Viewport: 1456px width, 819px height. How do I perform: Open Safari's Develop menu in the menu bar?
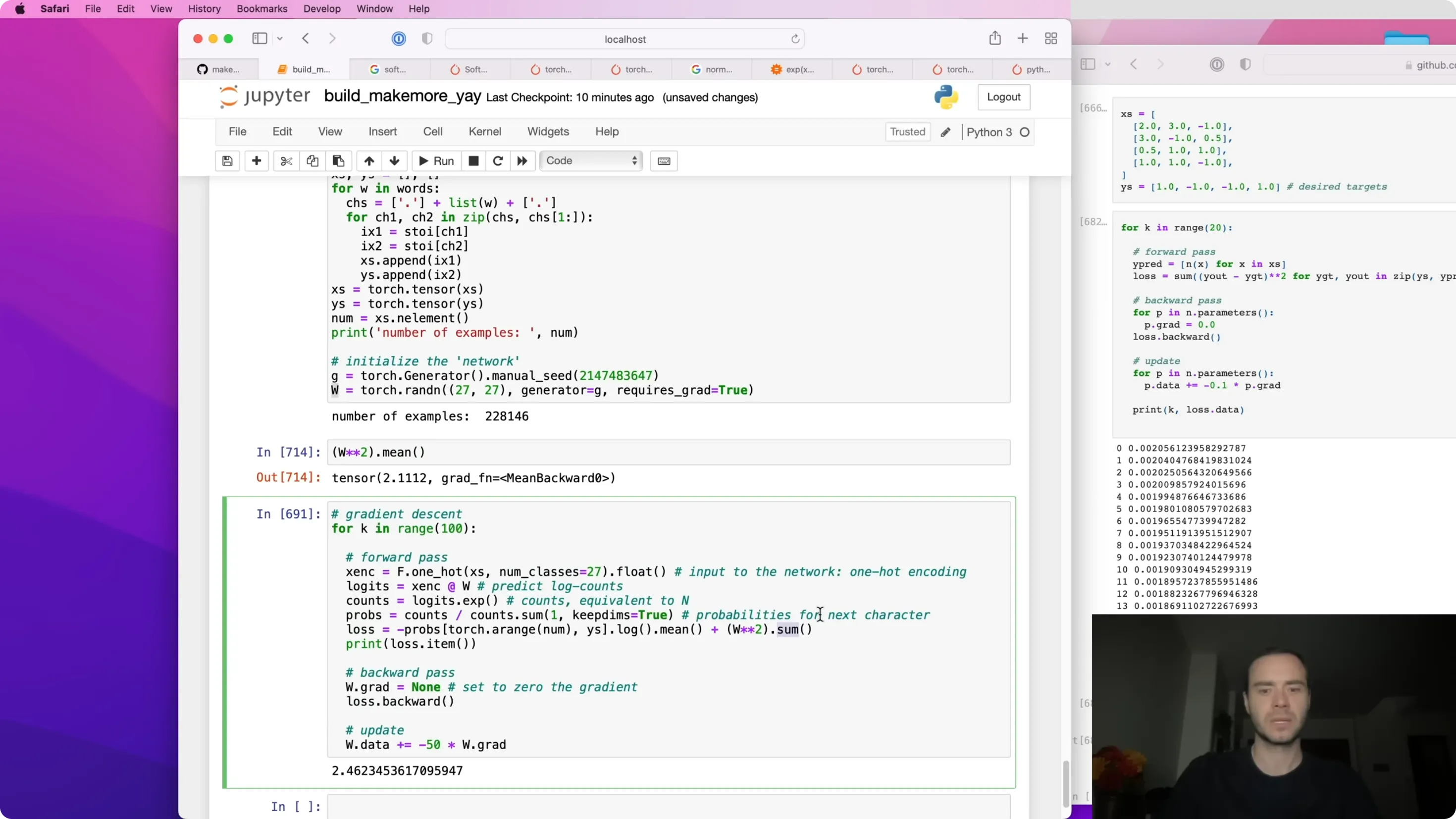322,8
